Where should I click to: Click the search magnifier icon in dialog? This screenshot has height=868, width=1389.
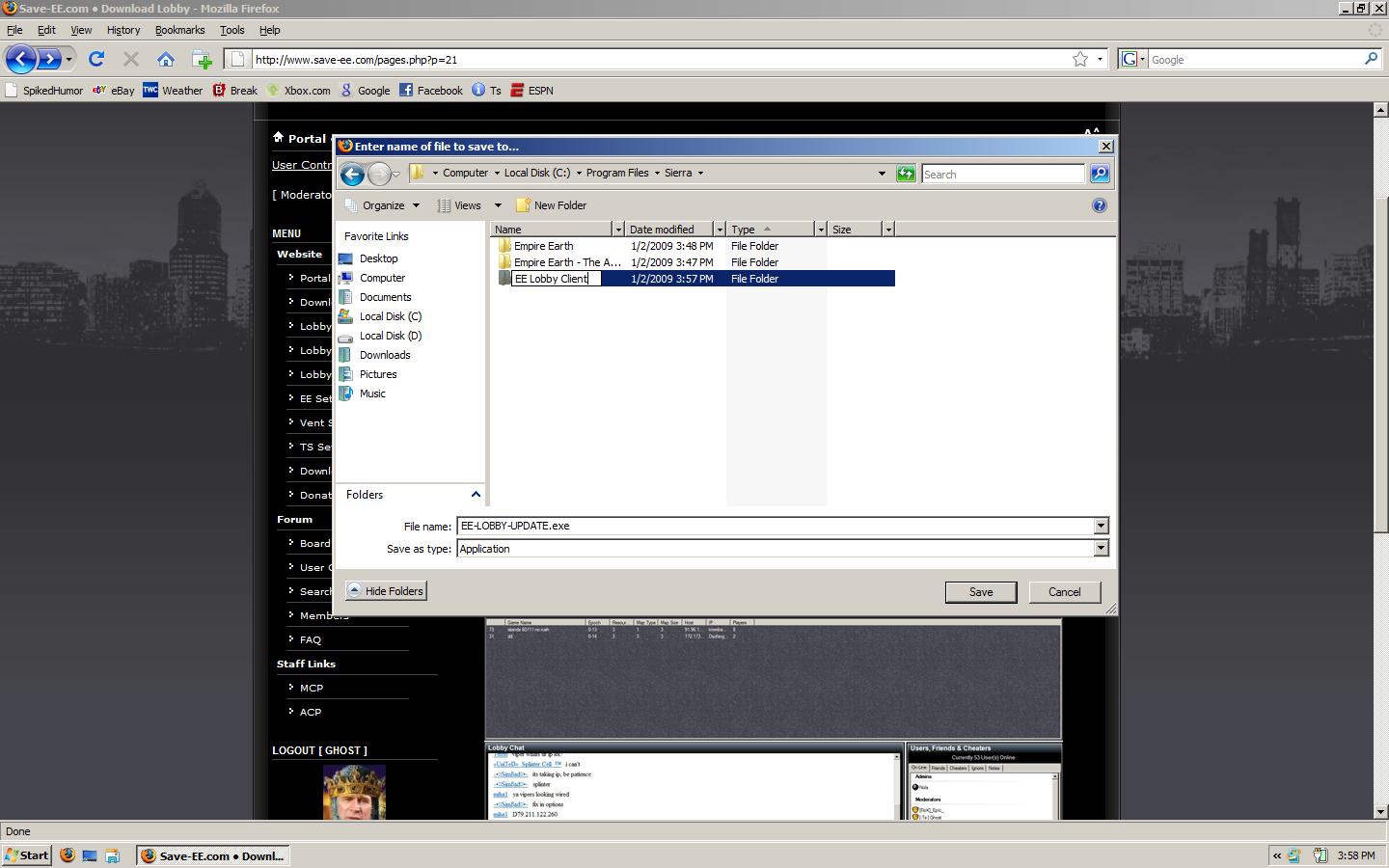pos(1099,174)
